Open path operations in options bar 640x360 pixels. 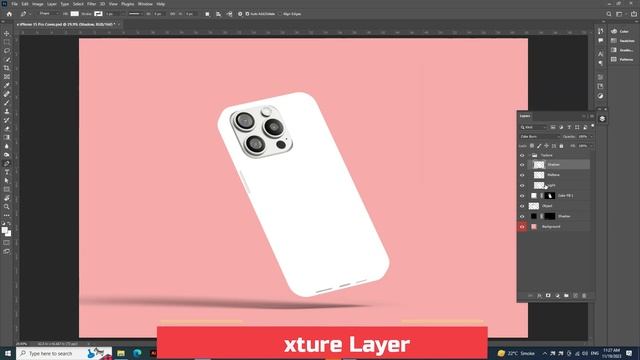207,14
